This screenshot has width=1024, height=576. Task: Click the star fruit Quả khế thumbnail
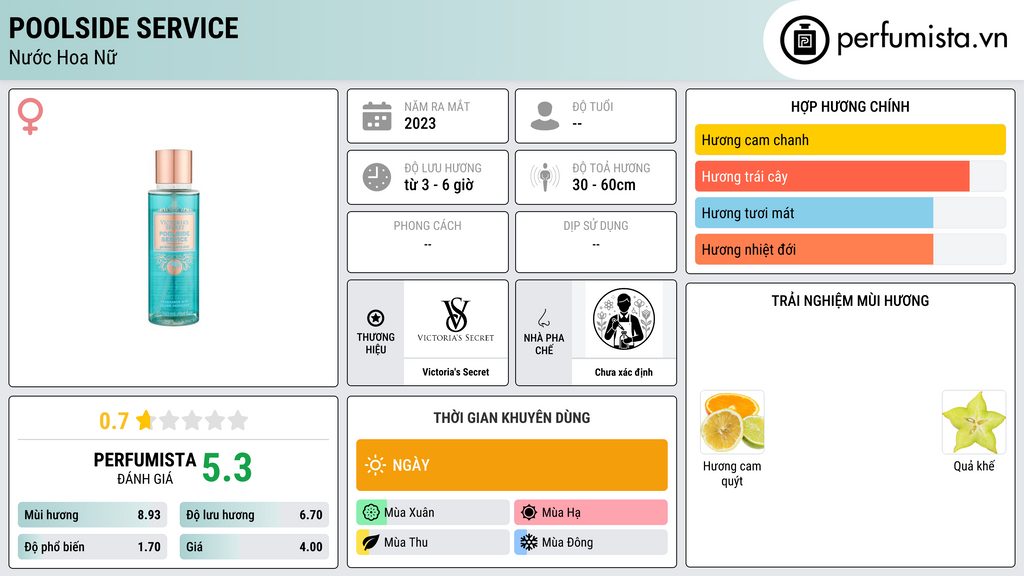pyautogui.click(x=974, y=423)
